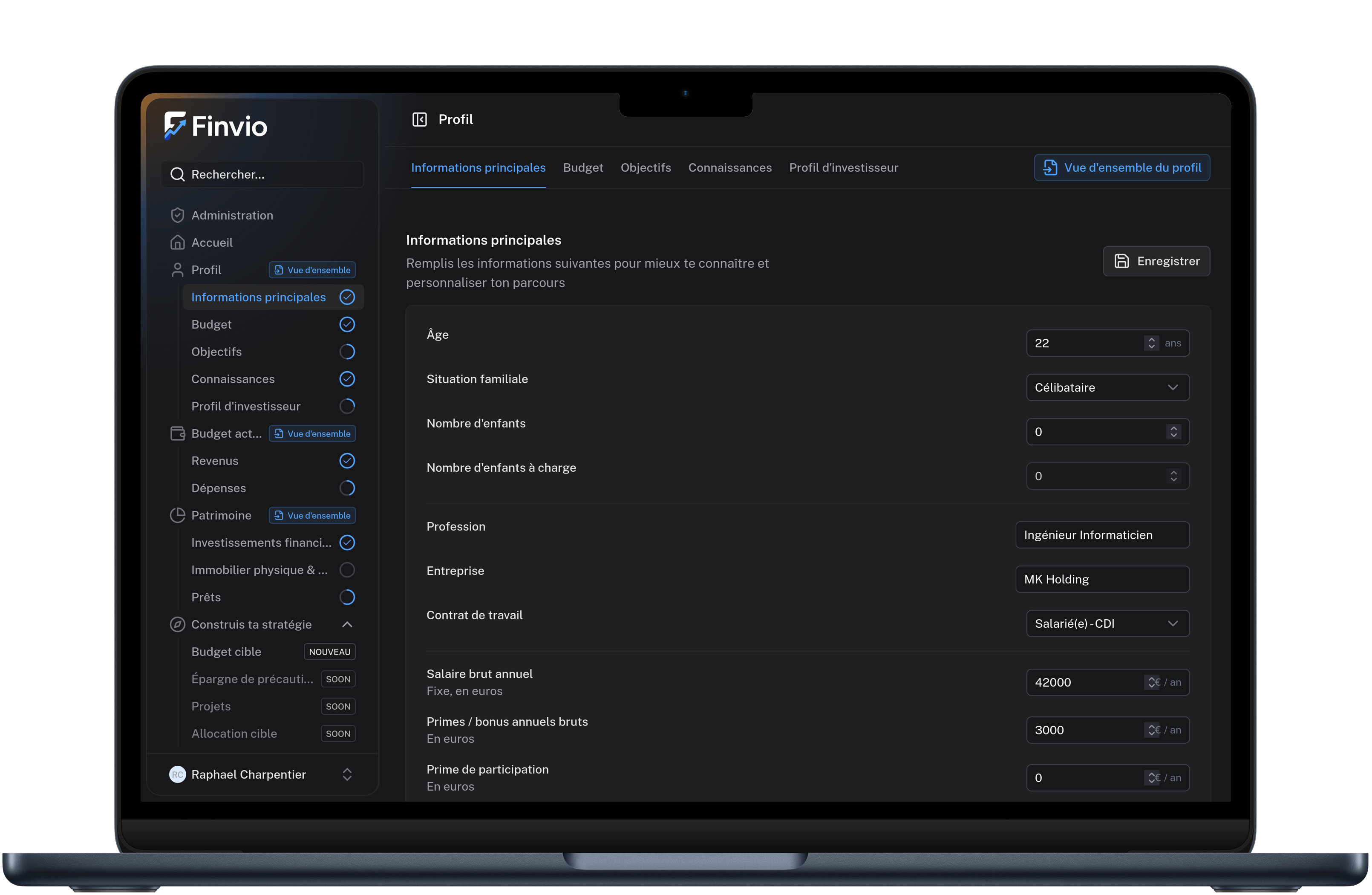This screenshot has width=1372, height=895.
Task: Click the sidebar collapse icon beside Profil
Action: pos(419,119)
